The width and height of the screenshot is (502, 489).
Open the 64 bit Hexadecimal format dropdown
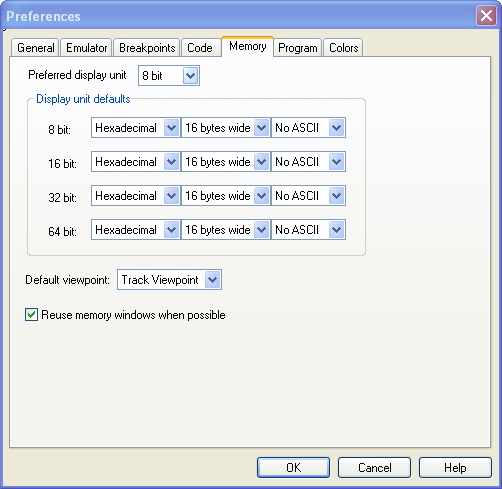click(136, 230)
